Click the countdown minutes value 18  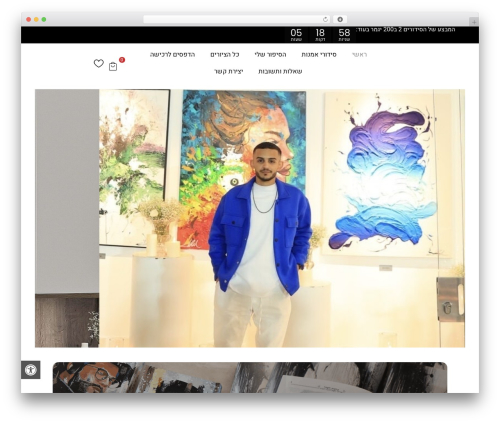click(320, 33)
